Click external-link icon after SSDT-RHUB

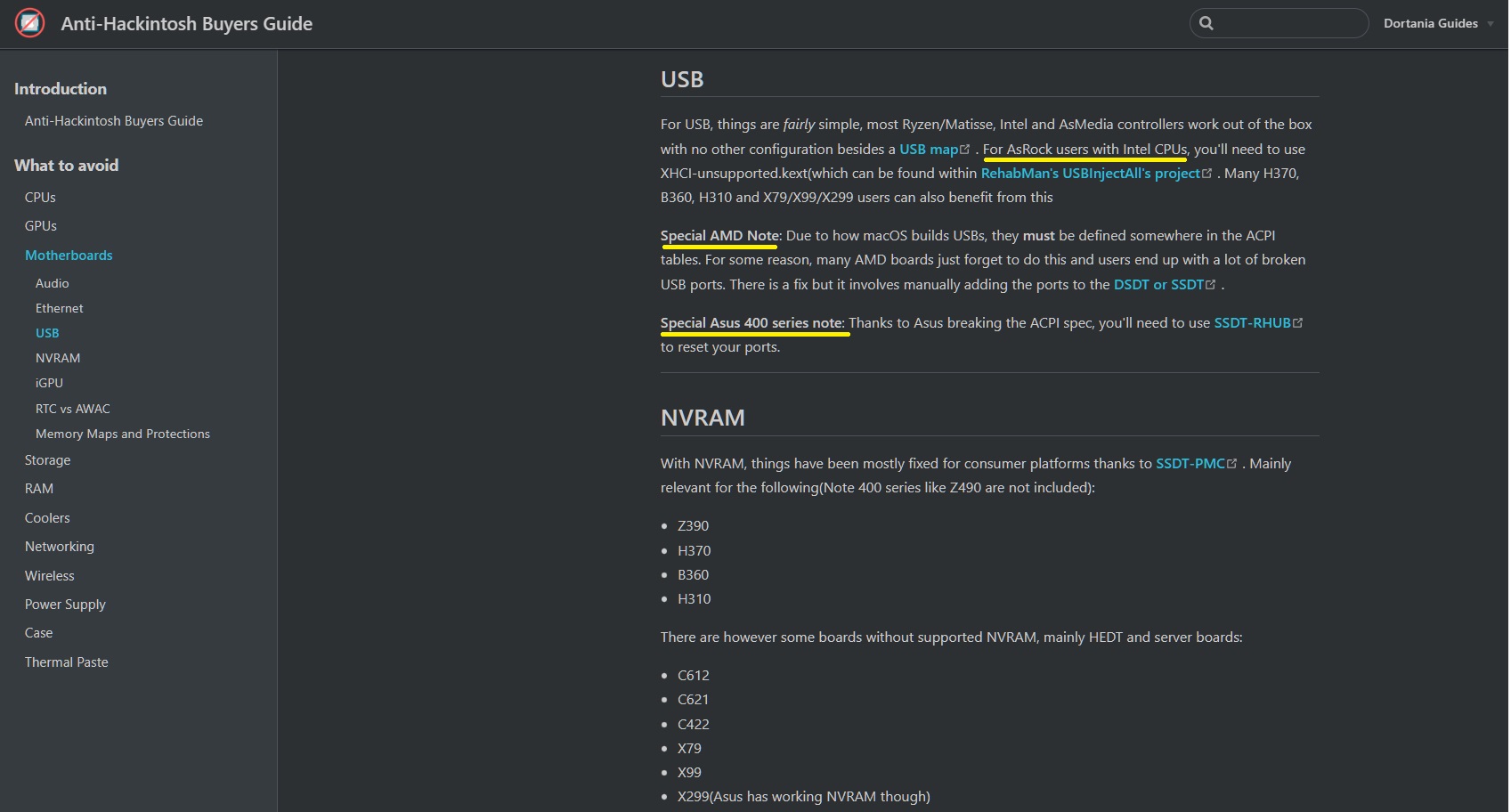coord(1298,323)
